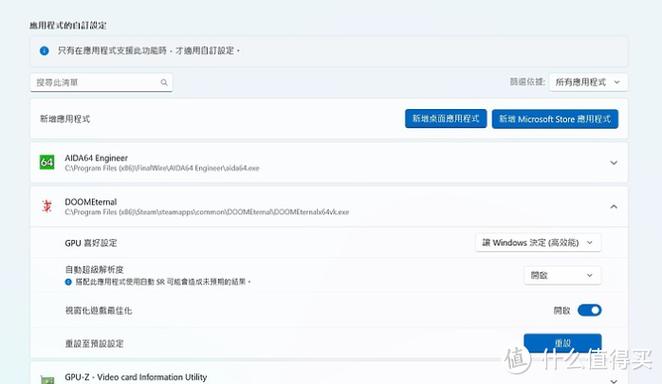Click 新增 Microsoft Store 應用程式 button

[555, 119]
